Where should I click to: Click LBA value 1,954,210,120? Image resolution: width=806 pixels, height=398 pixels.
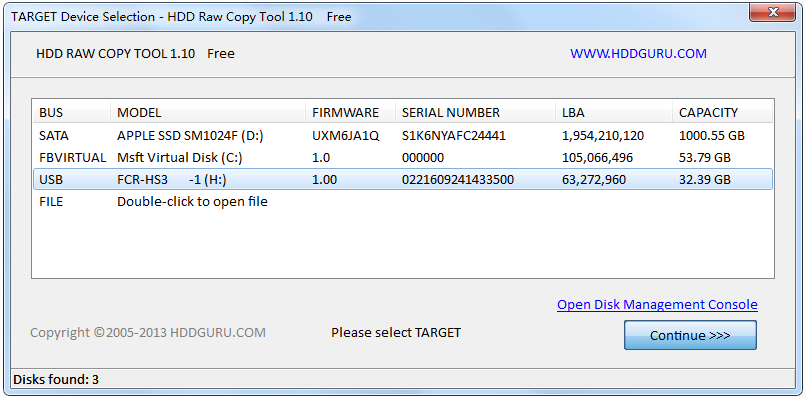(x=603, y=136)
